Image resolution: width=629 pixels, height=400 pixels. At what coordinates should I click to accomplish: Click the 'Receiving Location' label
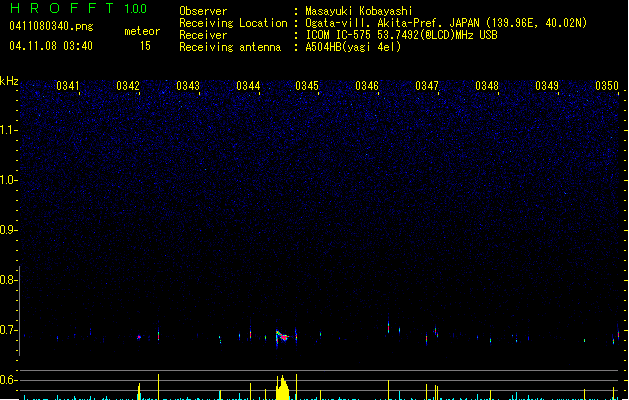tap(233, 23)
